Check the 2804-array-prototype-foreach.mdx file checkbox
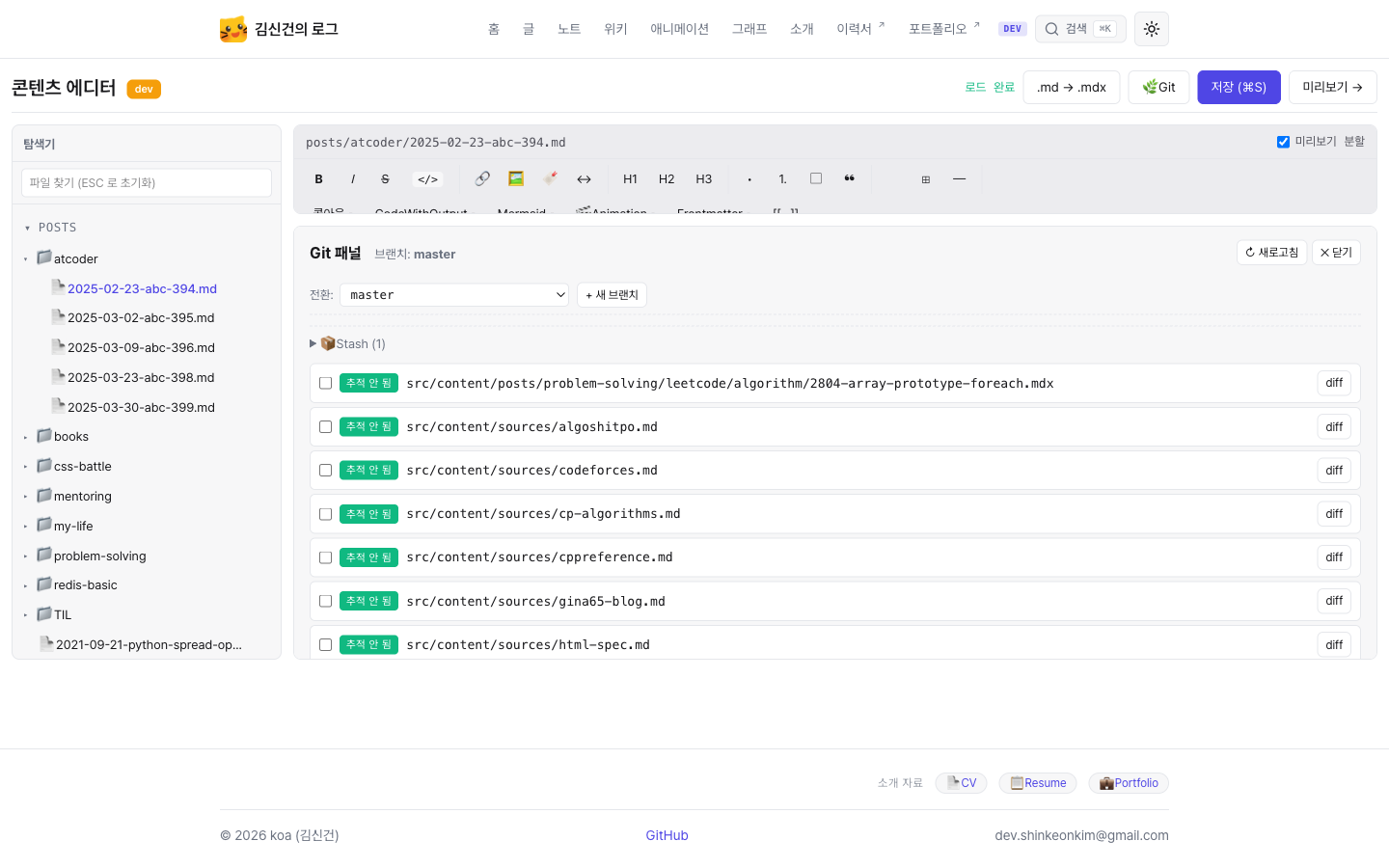The width and height of the screenshot is (1389, 868). [325, 383]
